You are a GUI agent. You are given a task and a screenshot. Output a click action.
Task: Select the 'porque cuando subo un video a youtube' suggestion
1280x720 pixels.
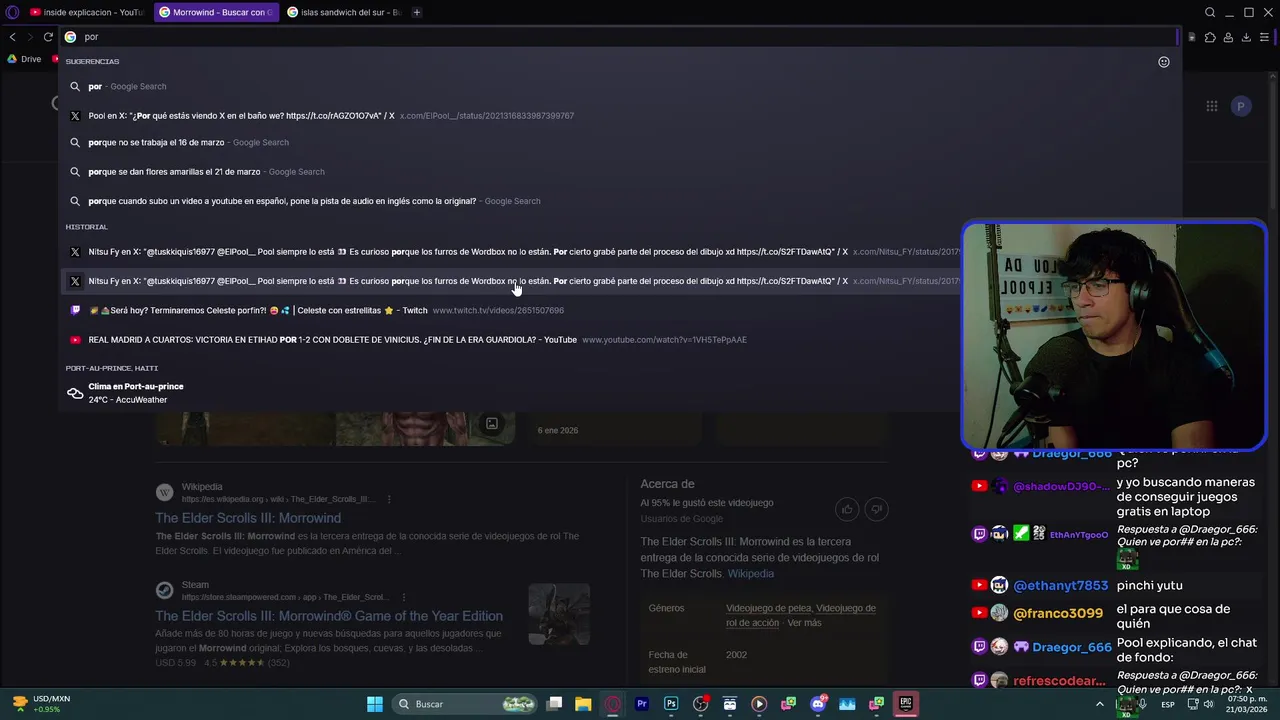pos(620,200)
